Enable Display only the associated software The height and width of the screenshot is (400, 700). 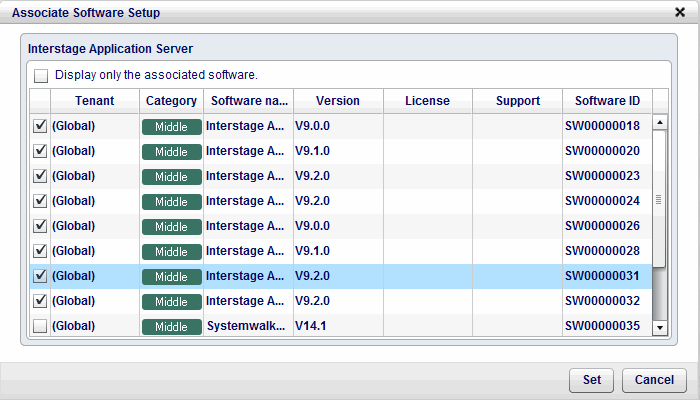coord(41,75)
